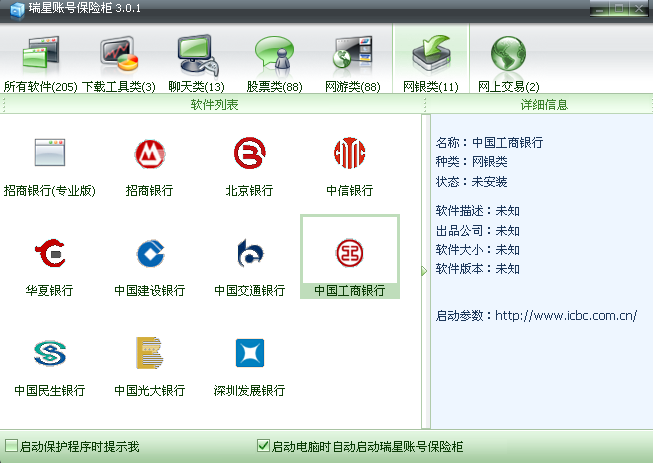653x463 pixels.
Task: Enable 启动保护程序时提示我 checkbox
Action: click(11, 446)
